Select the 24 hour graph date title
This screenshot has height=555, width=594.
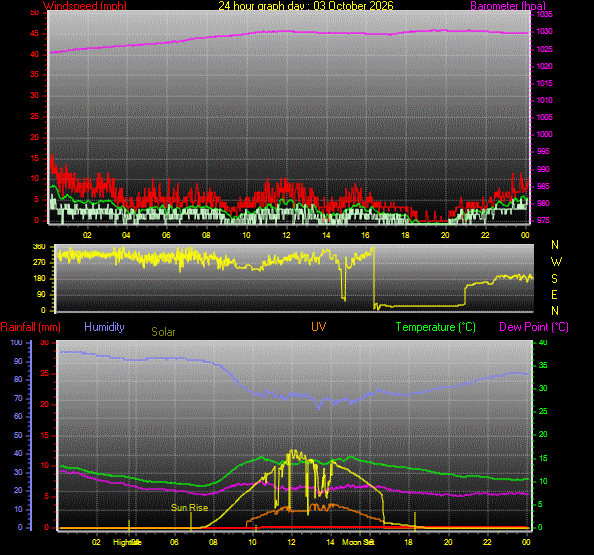tap(306, 6)
